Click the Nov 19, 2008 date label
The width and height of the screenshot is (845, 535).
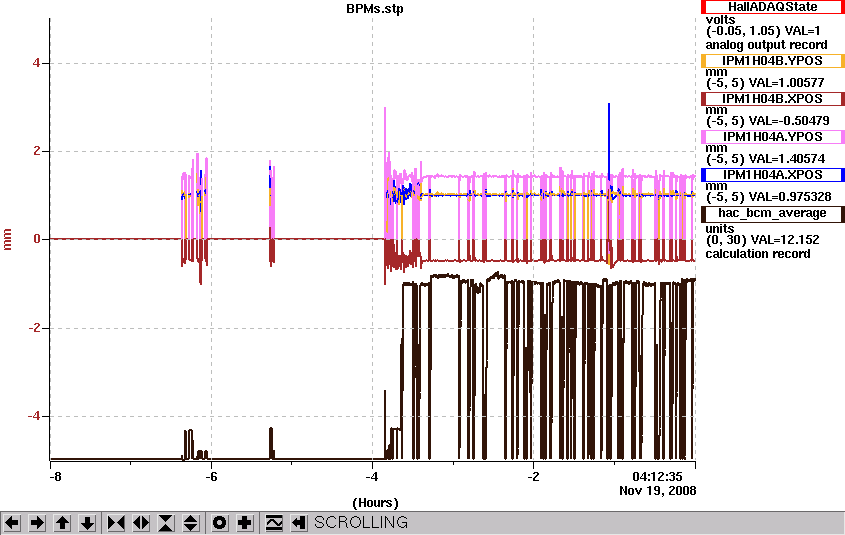point(657,491)
